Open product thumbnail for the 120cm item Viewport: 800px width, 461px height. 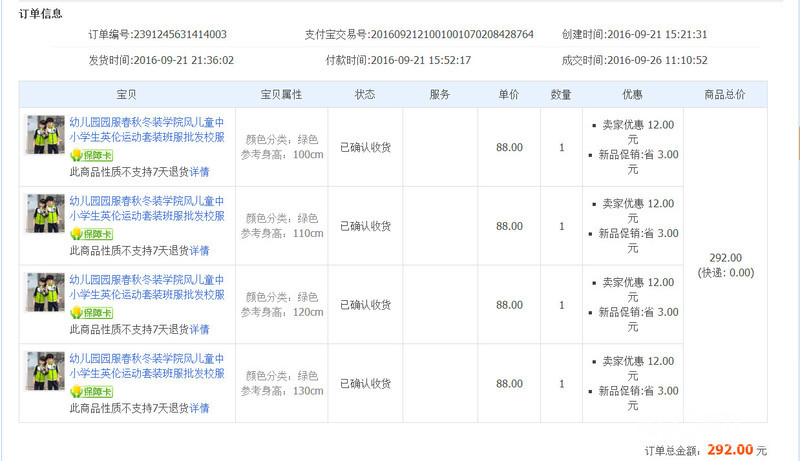pyautogui.click(x=45, y=292)
